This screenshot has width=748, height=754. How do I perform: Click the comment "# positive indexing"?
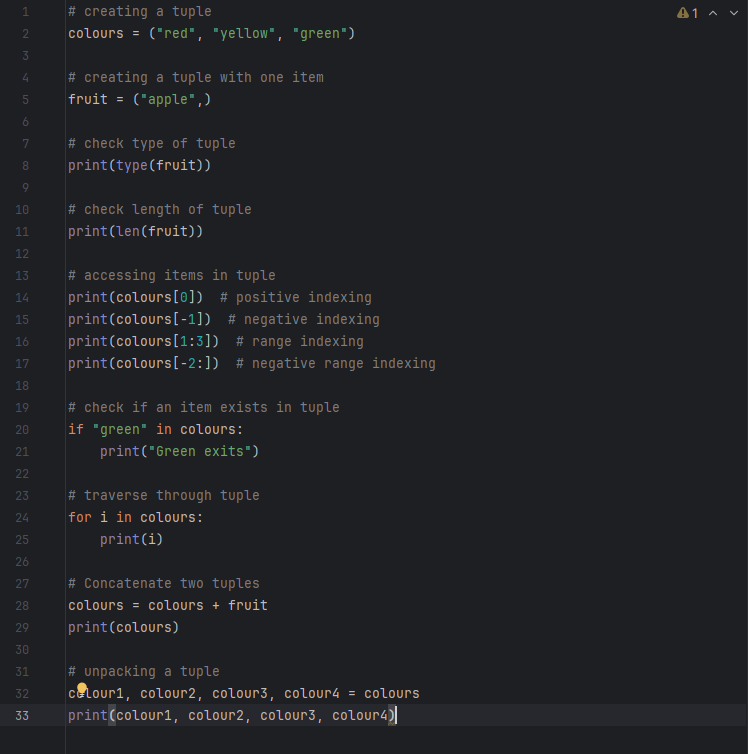click(296, 298)
